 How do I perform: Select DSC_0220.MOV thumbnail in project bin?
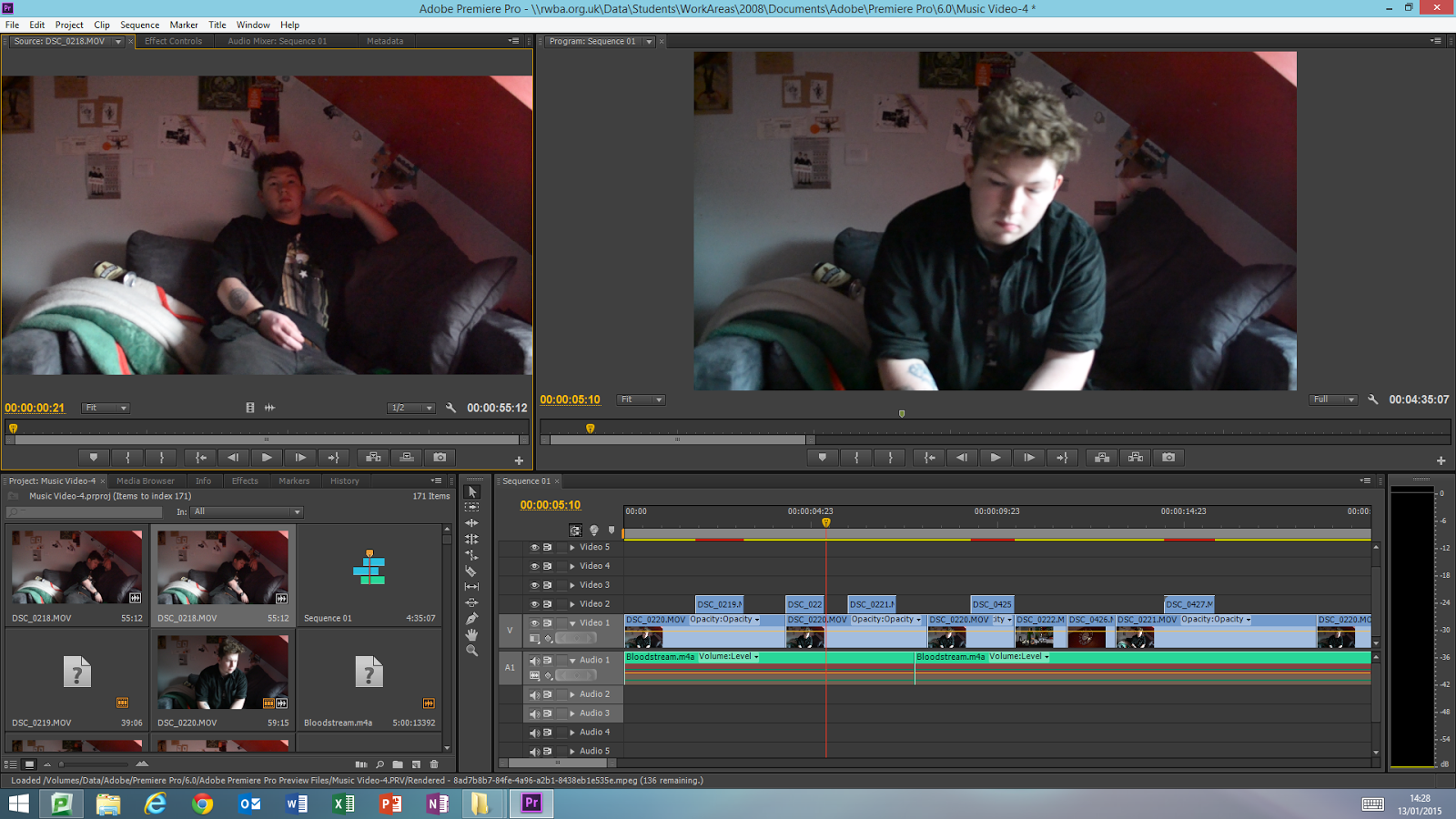223,672
